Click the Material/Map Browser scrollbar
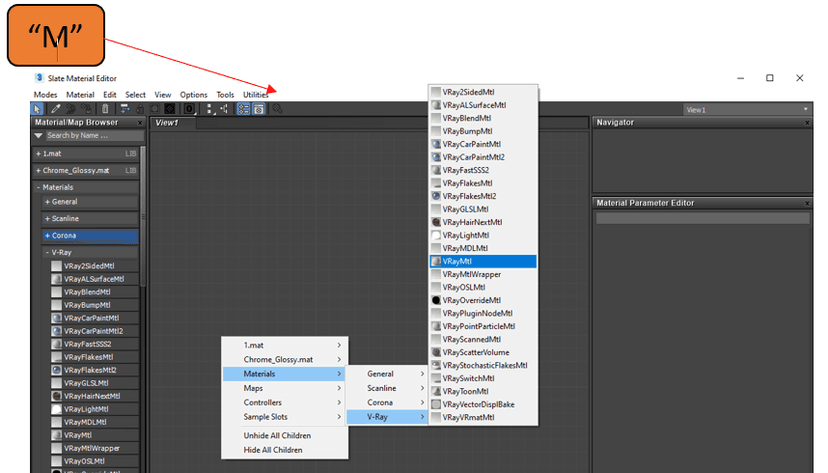 pos(143,216)
